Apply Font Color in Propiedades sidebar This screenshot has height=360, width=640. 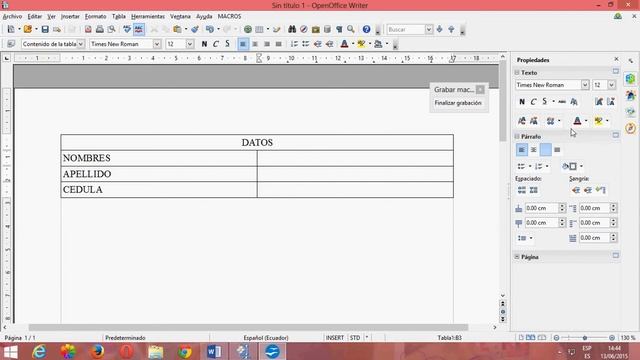(x=577, y=121)
